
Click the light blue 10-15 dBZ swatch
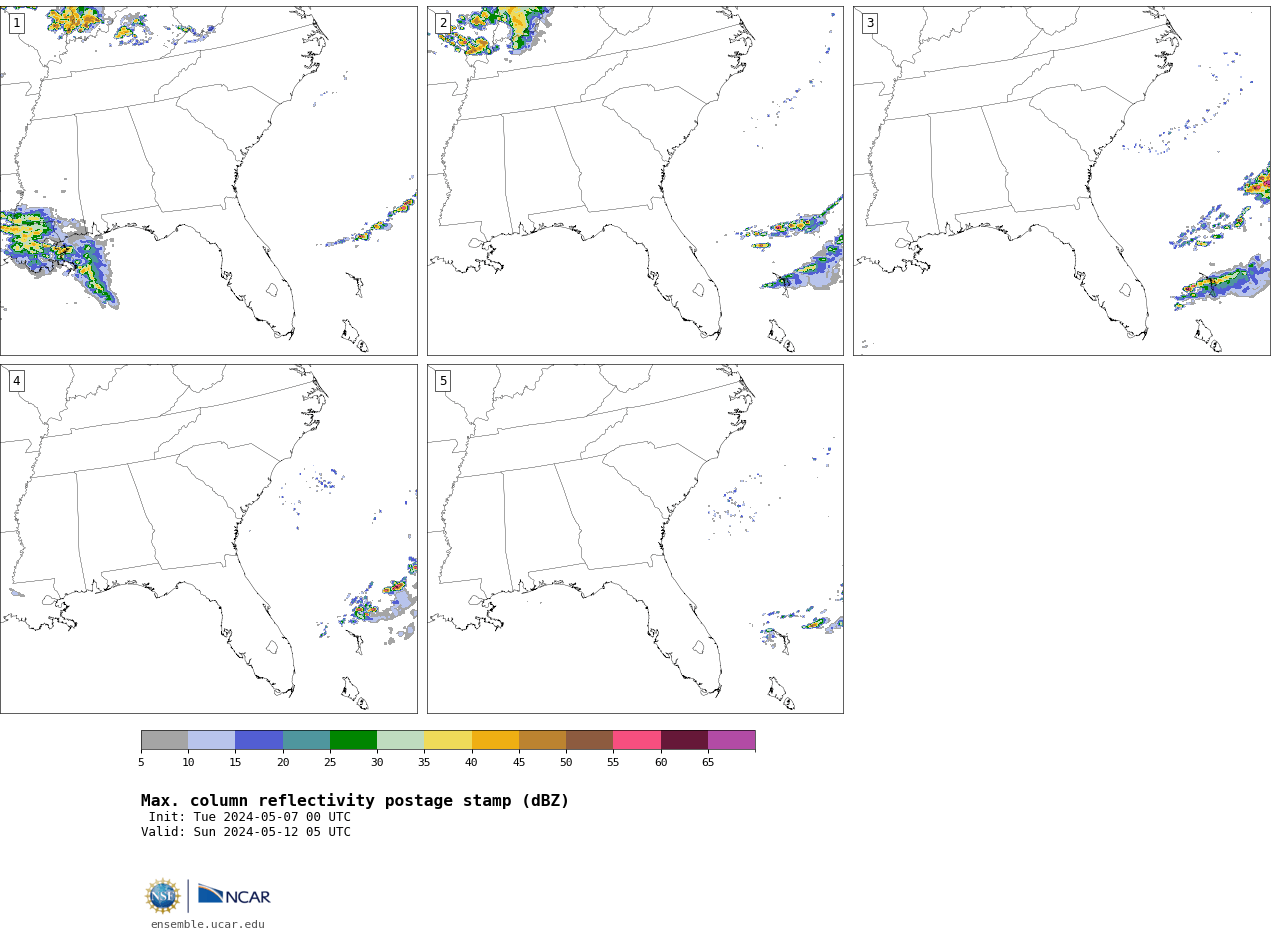[x=212, y=740]
